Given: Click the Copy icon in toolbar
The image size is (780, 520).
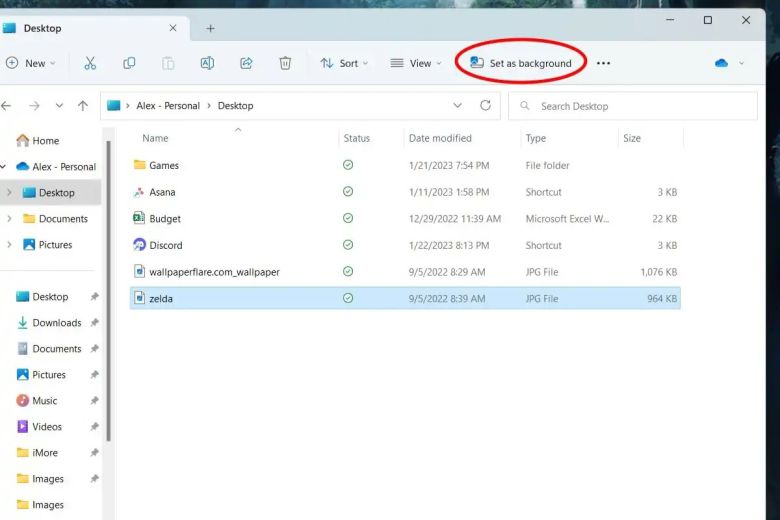Looking at the screenshot, I should click(x=129, y=63).
